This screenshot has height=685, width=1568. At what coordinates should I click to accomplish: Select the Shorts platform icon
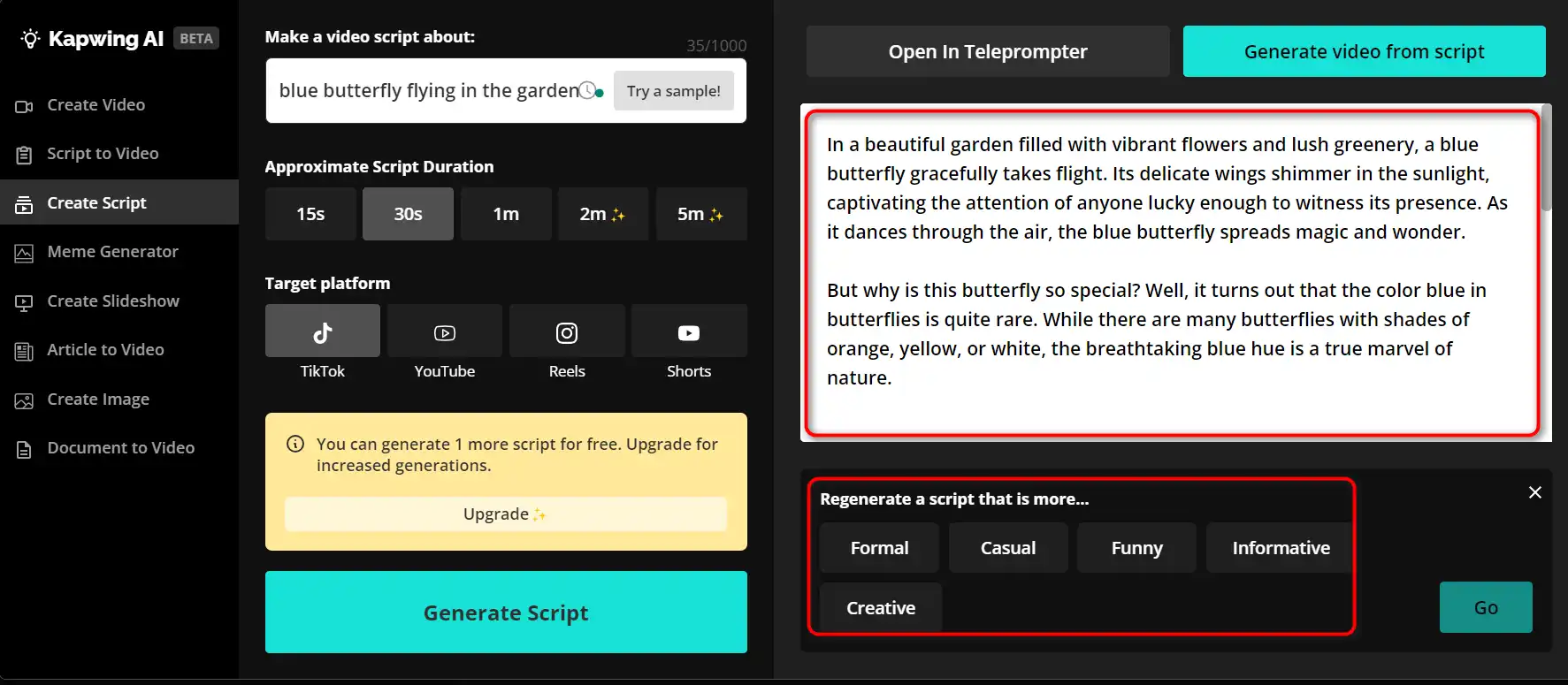(689, 332)
